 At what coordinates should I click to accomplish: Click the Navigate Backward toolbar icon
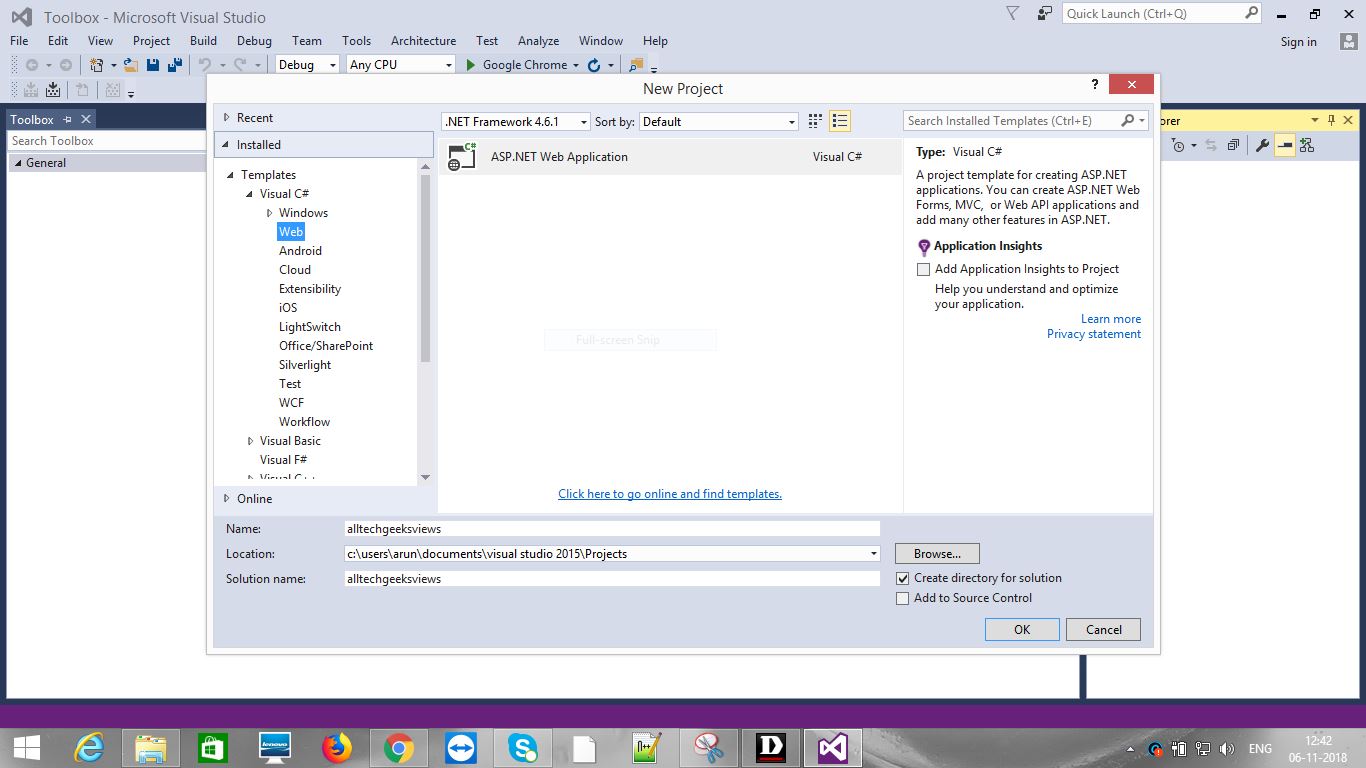coord(32,65)
